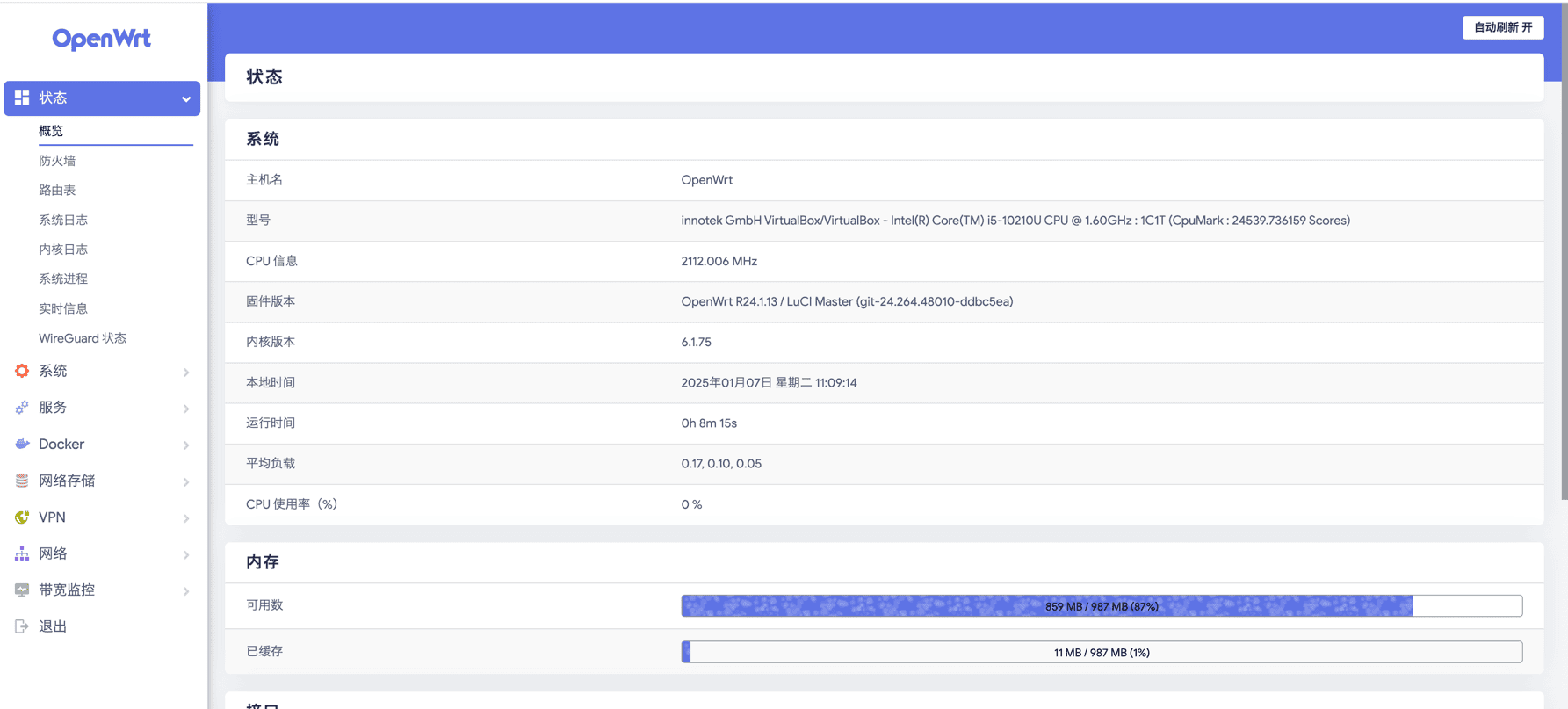Screen dimensions: 1568x709
Task: Click the logout door icon
Action: point(22,626)
